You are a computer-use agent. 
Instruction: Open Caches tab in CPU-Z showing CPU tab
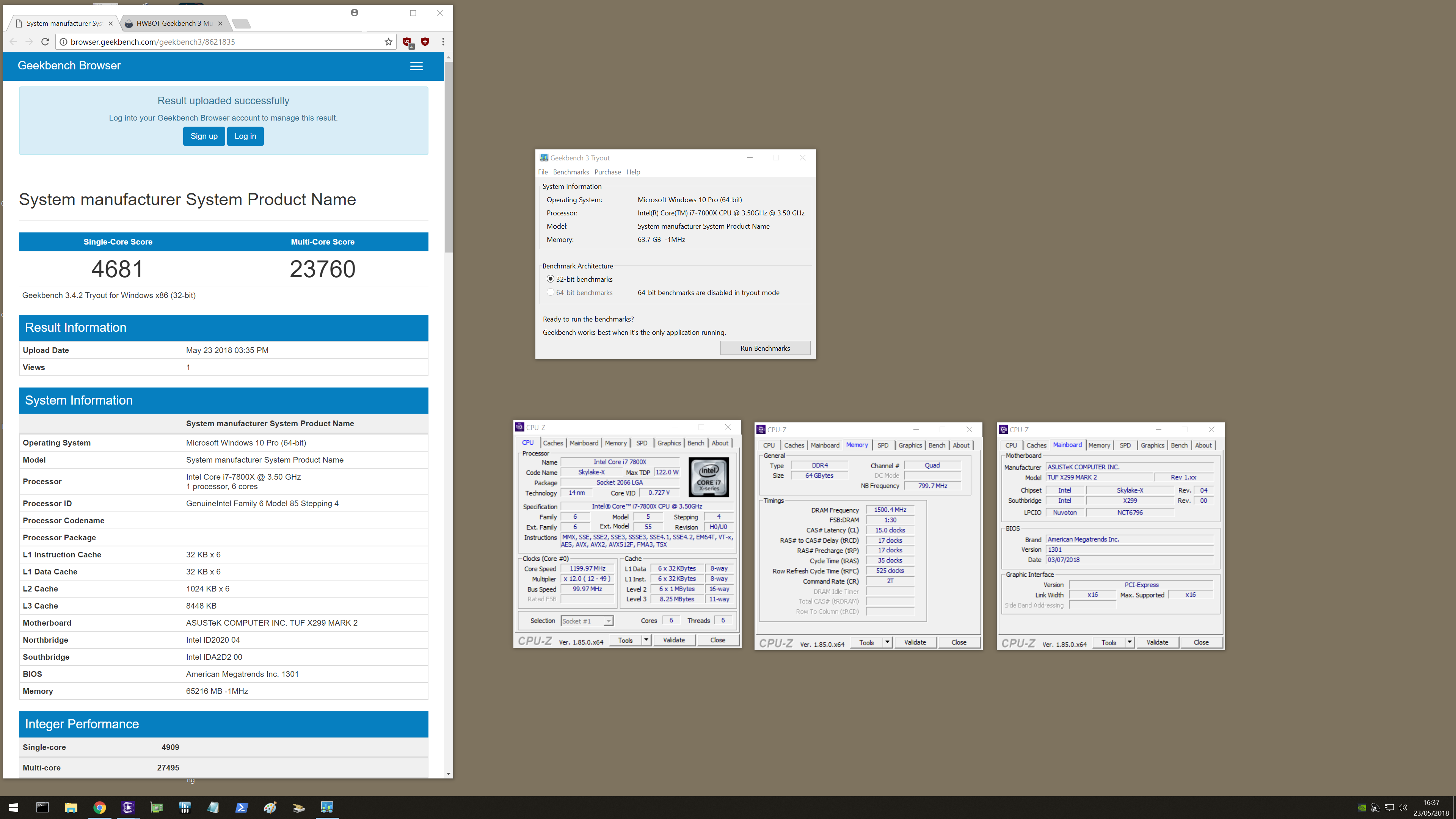pos(553,443)
